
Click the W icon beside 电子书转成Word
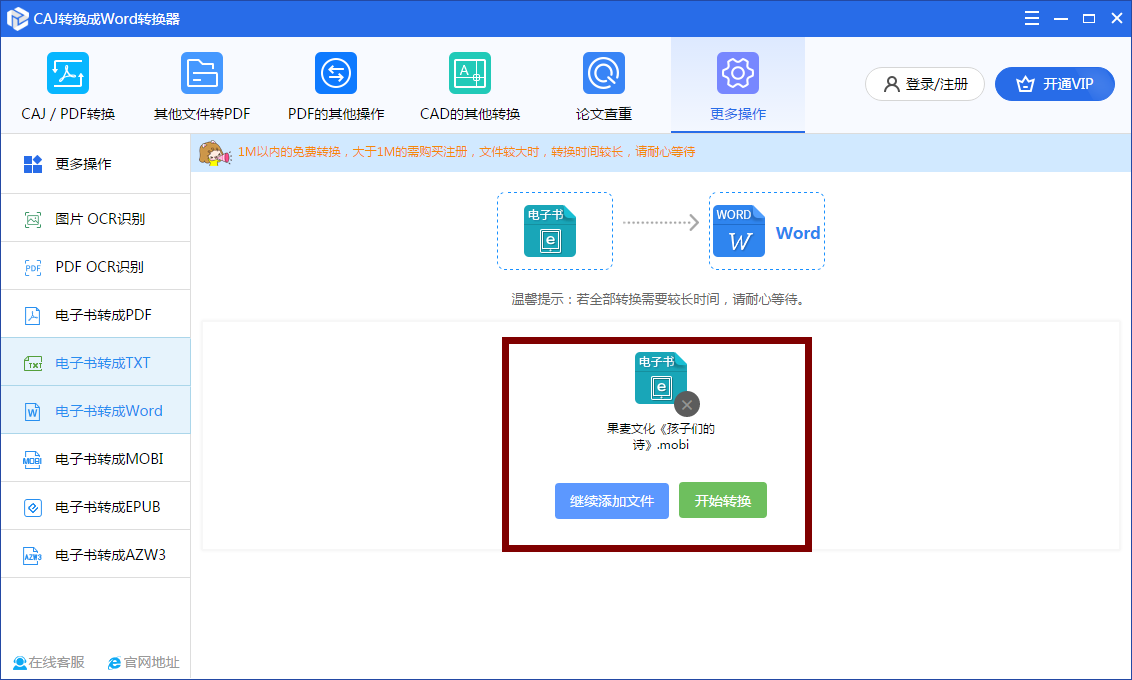(32, 411)
